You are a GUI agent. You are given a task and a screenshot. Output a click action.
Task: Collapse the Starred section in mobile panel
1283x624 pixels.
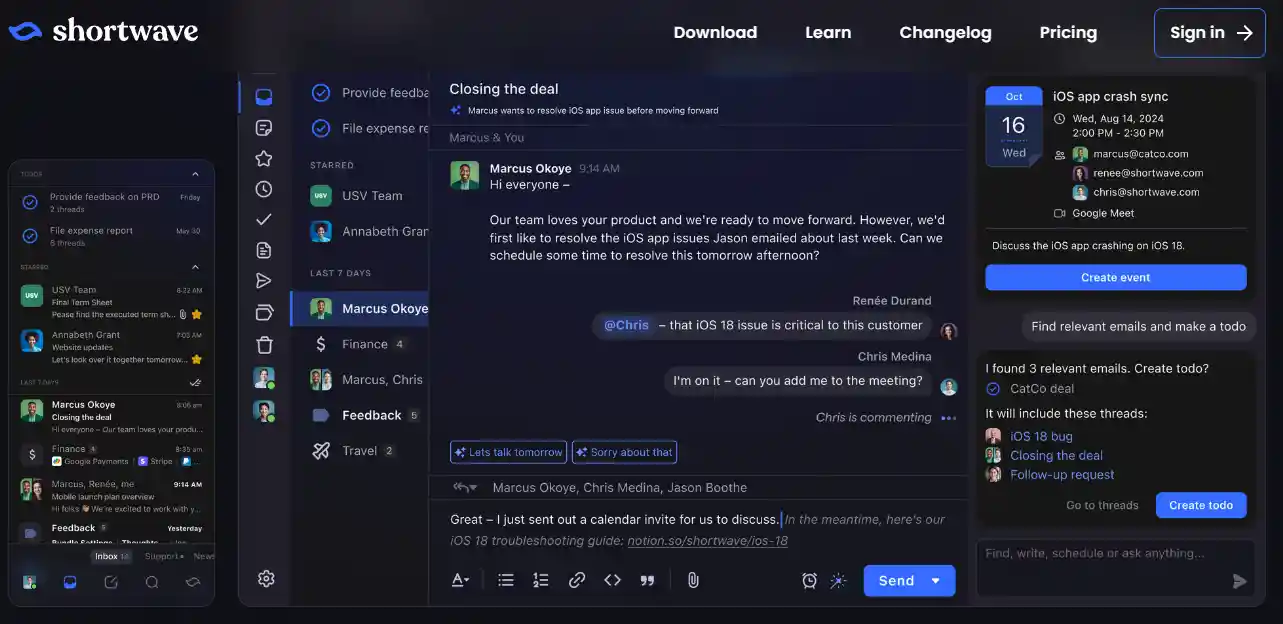[x=195, y=267]
